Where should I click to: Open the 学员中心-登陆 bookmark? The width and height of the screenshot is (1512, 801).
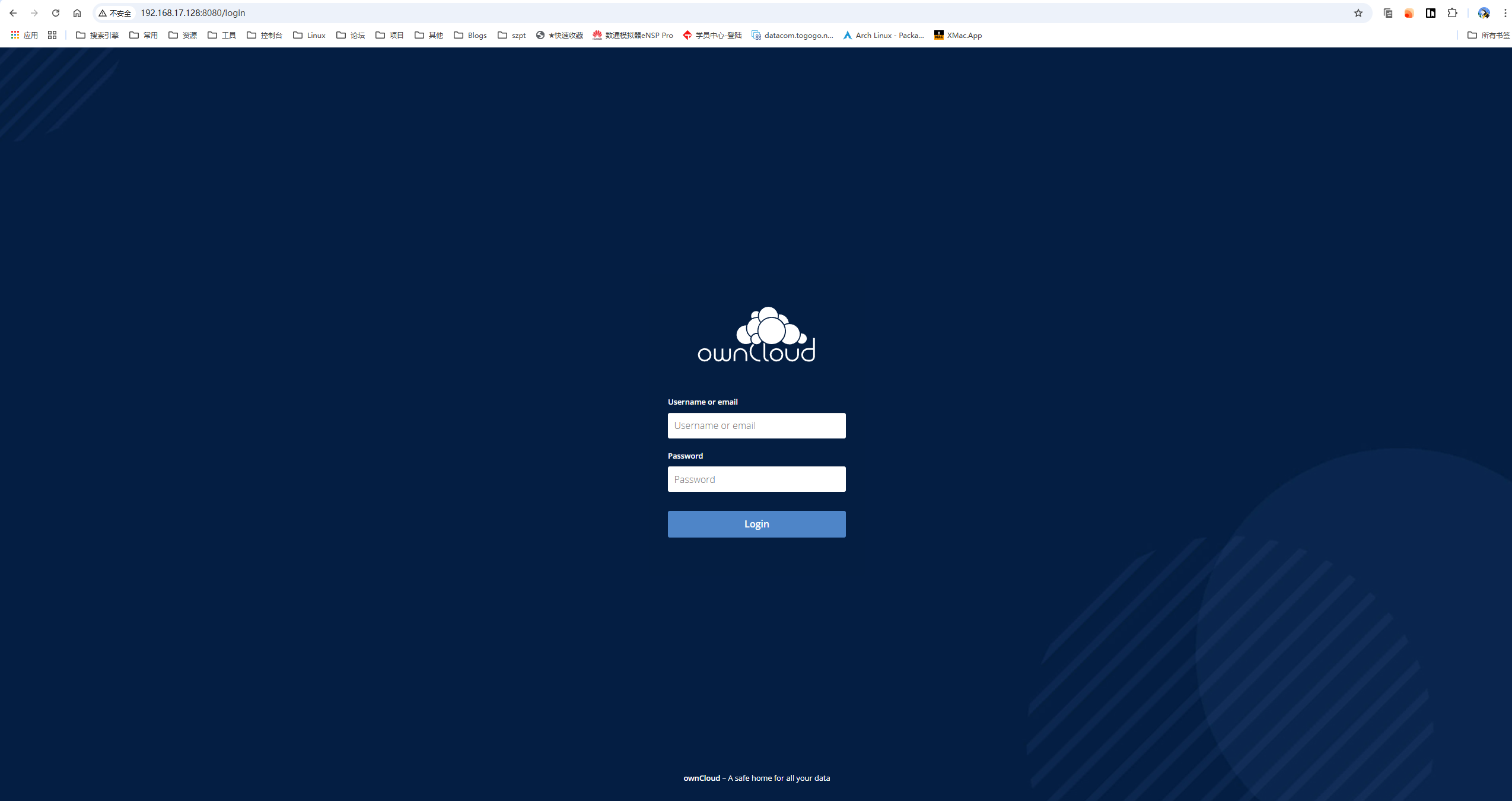(x=712, y=35)
